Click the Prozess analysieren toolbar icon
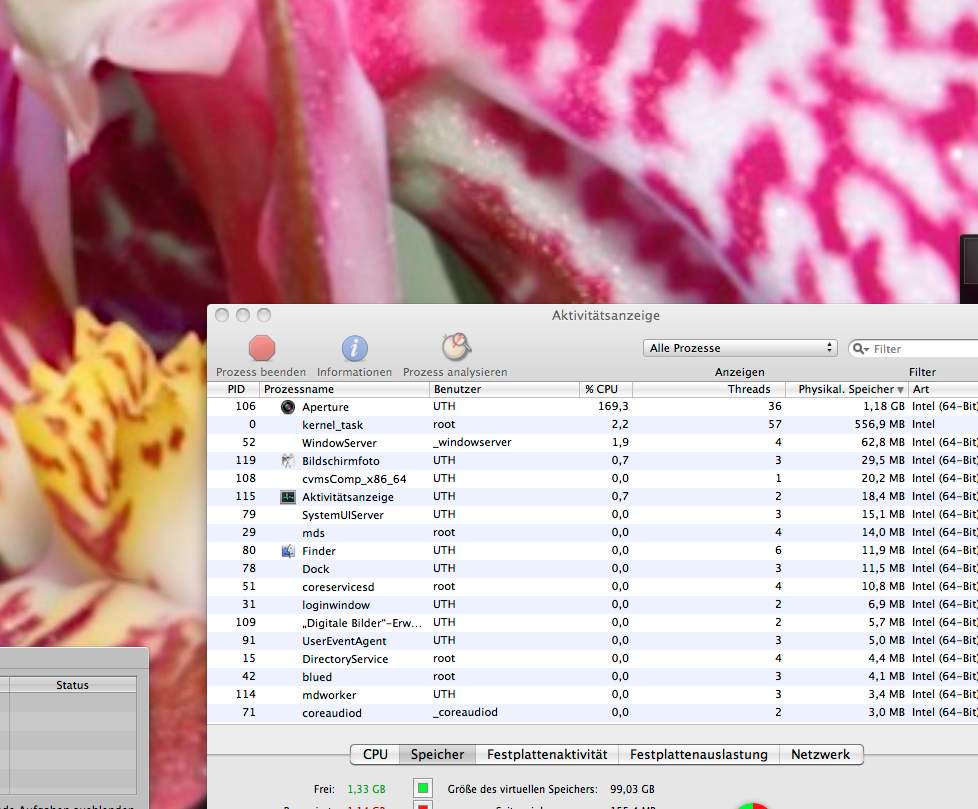Image resolution: width=978 pixels, height=809 pixels. (x=456, y=347)
